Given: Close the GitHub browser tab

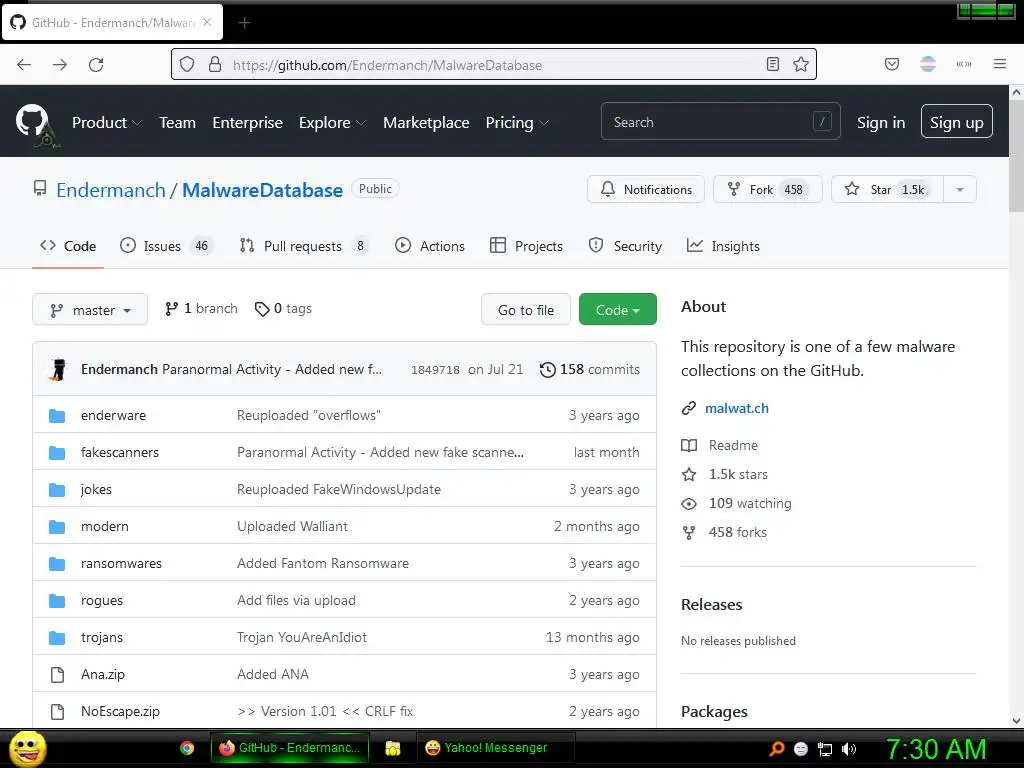Looking at the screenshot, I should tap(207, 22).
